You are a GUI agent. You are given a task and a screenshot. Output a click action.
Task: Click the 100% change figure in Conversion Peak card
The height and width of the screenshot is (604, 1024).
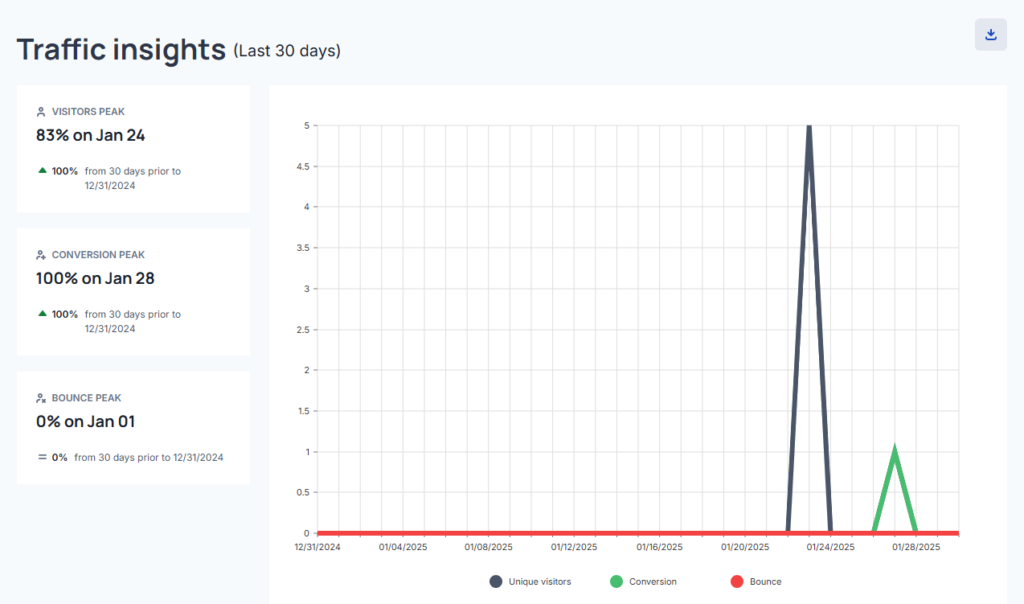click(65, 314)
